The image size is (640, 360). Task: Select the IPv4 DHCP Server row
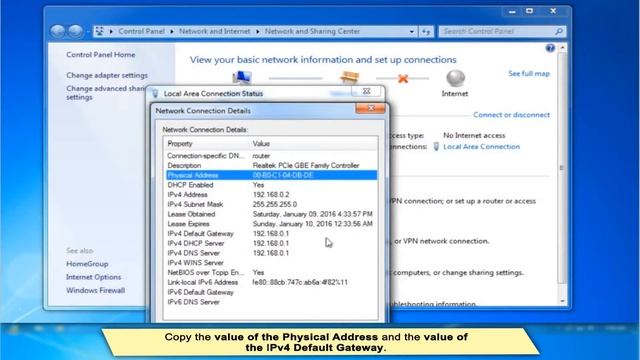pos(271,244)
